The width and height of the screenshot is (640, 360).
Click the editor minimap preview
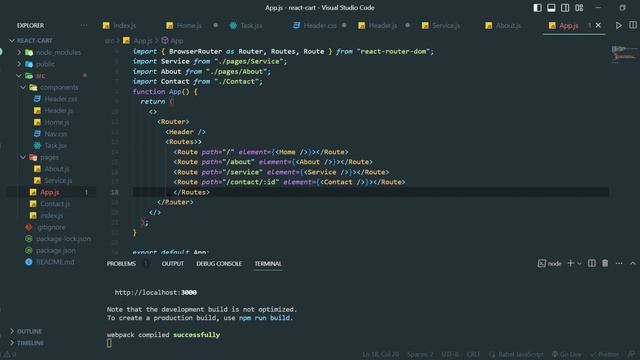pyautogui.click(x=624, y=53)
